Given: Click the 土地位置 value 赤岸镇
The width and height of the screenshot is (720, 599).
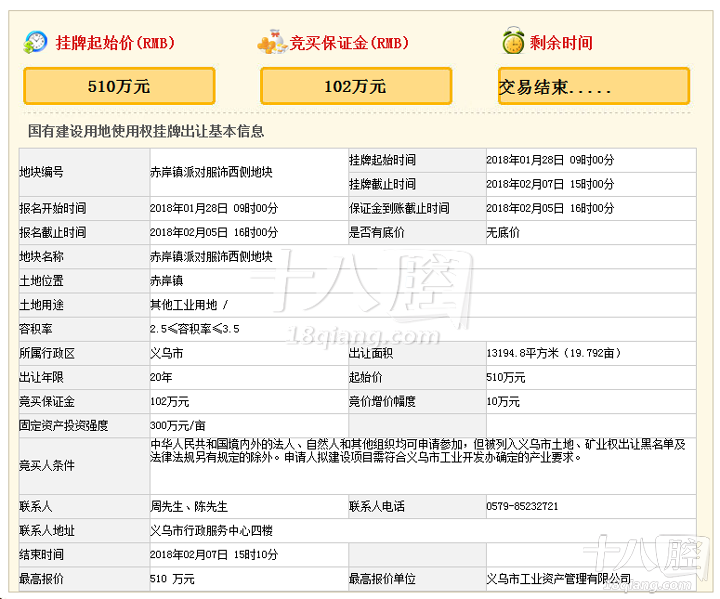Looking at the screenshot, I should coord(166,281).
